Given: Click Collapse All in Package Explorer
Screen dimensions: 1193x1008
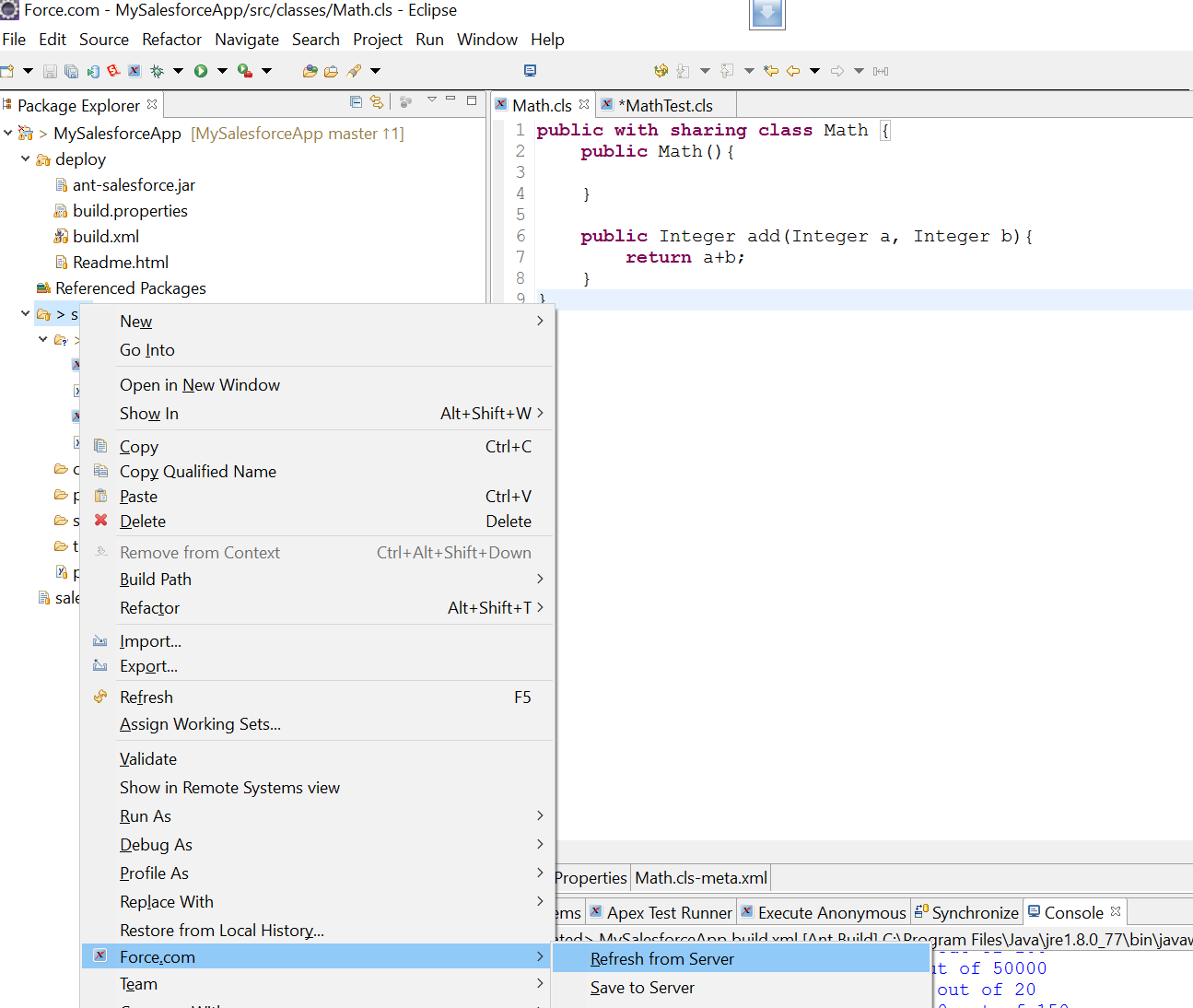Looking at the screenshot, I should click(x=356, y=101).
